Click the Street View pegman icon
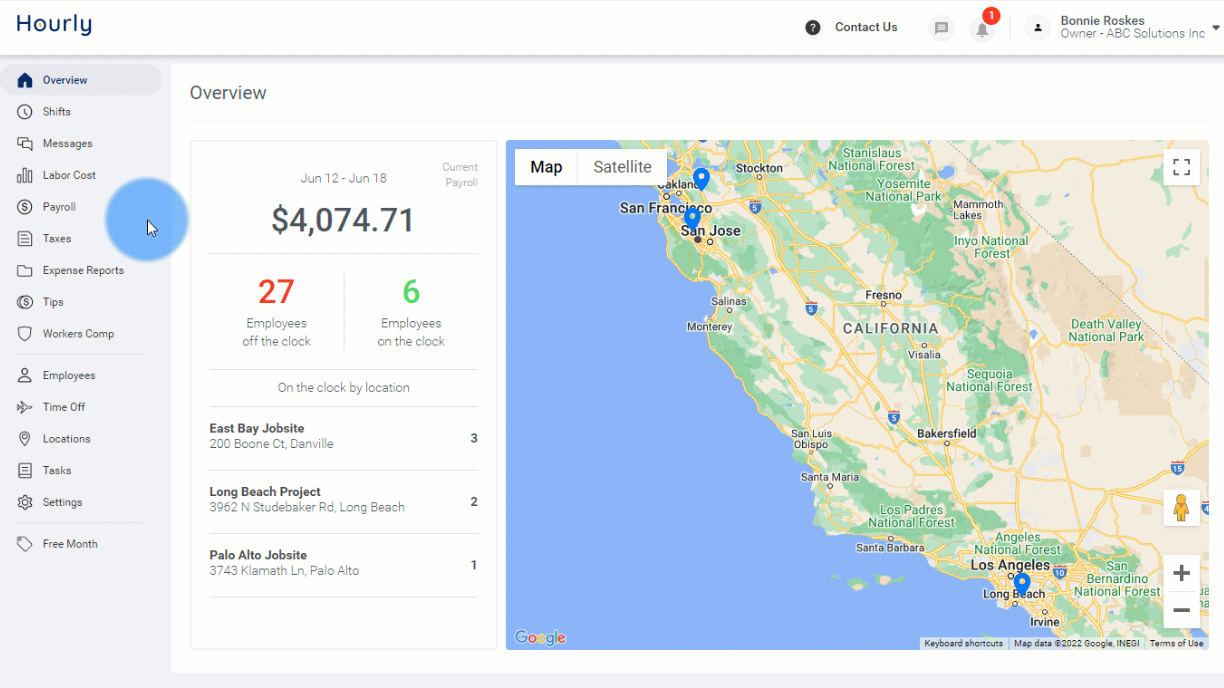Image resolution: width=1224 pixels, height=688 pixels. [1181, 508]
